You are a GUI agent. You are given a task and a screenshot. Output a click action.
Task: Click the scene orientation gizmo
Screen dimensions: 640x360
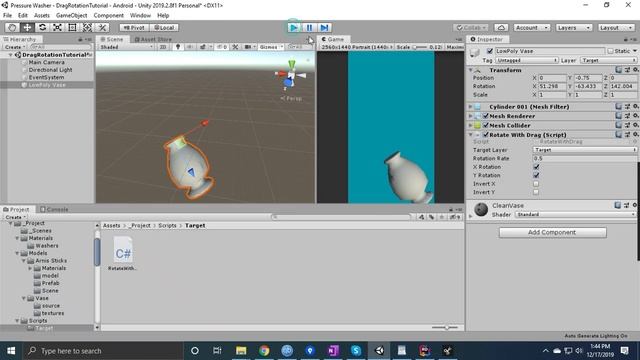point(291,75)
